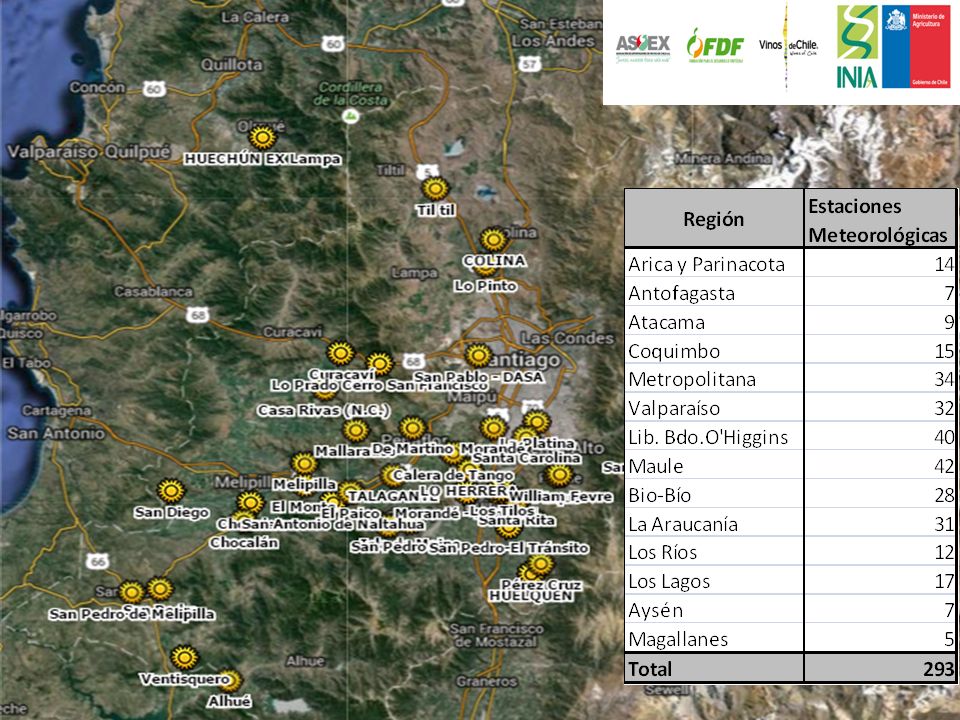Screen dimensions: 960x720
Task: Click the Ventisquero station sun marker
Action: pyautogui.click(x=184, y=658)
